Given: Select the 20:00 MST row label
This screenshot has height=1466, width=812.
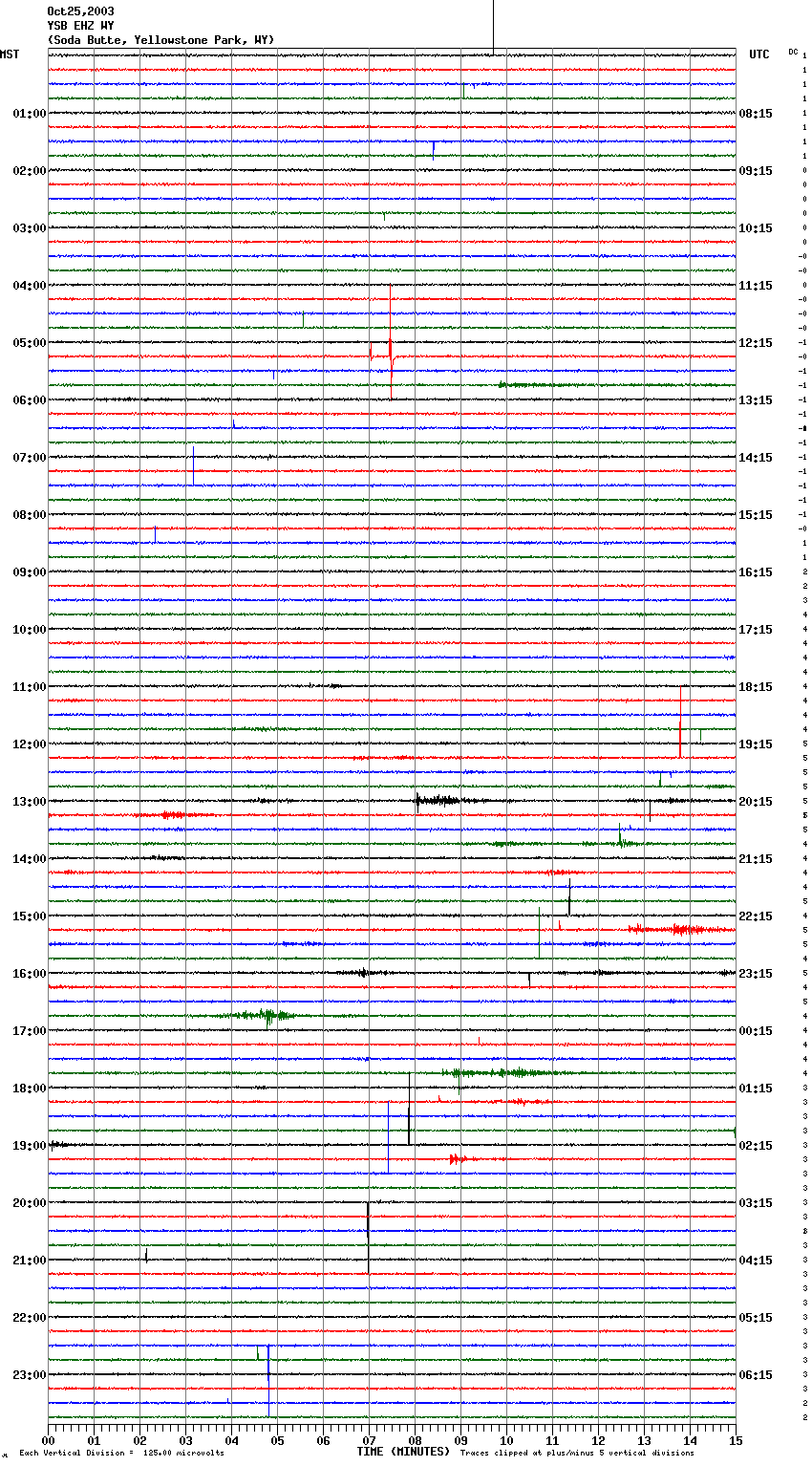Looking at the screenshot, I should pos(30,1203).
